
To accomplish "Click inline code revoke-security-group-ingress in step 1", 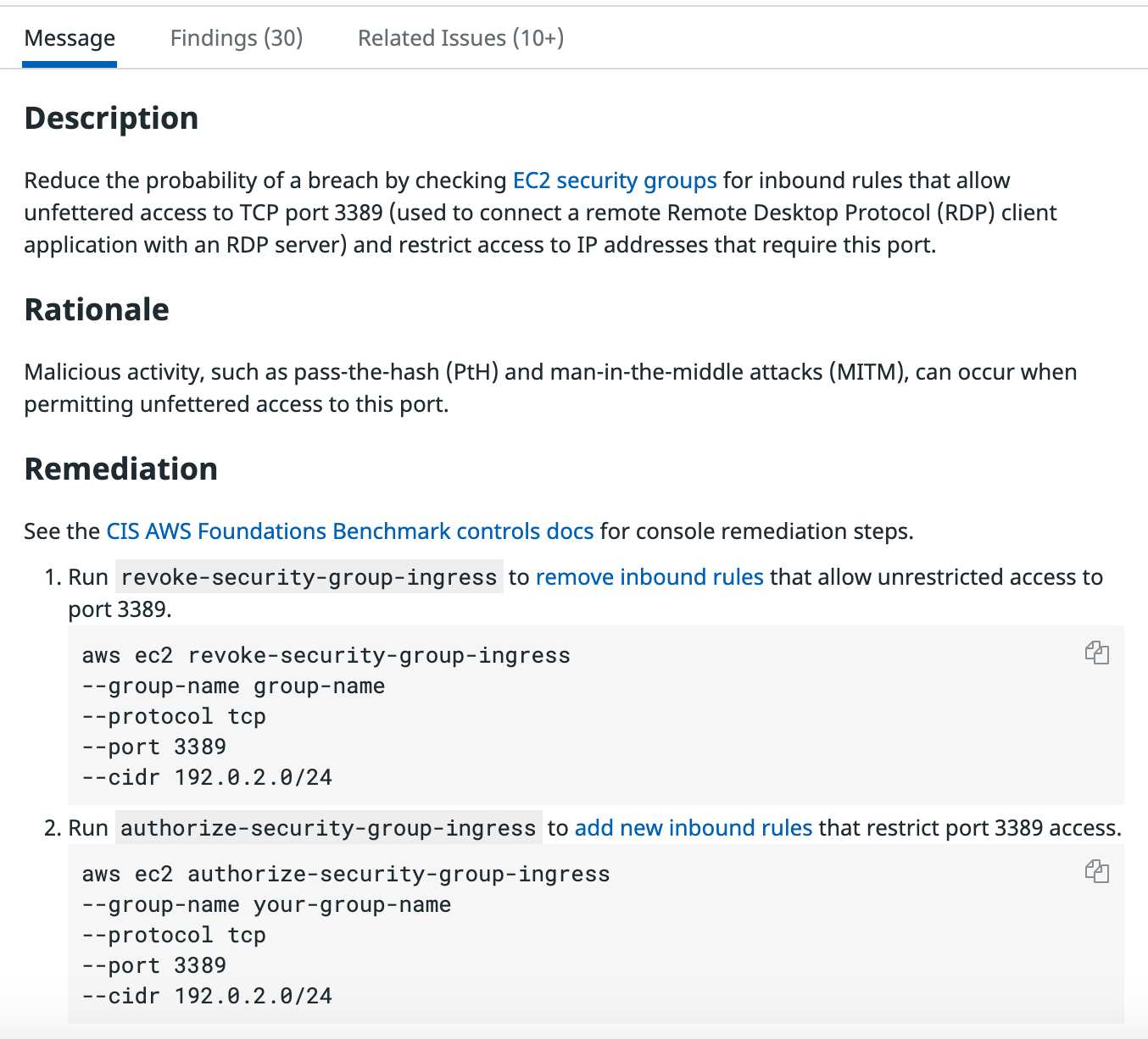I will click(x=309, y=577).
